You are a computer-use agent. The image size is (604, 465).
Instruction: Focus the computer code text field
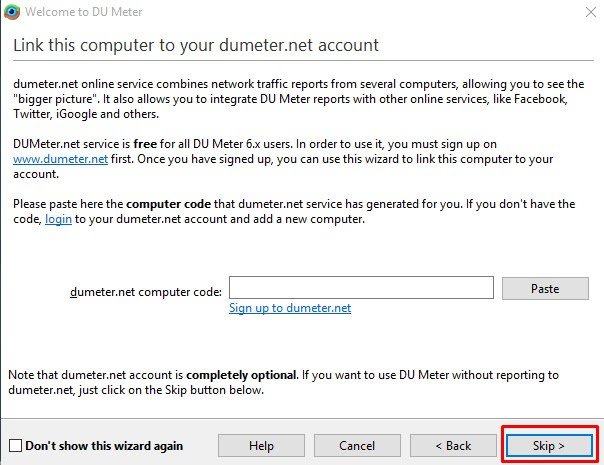(361, 288)
